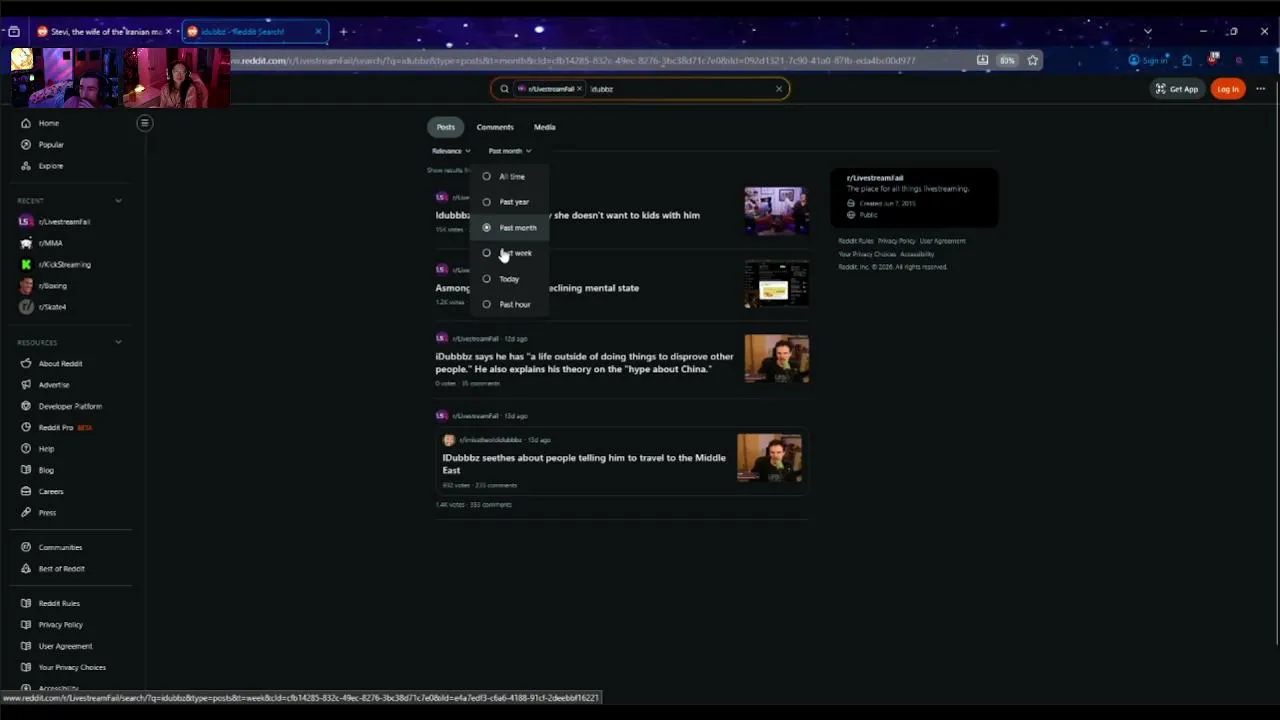Screen dimensions: 1280x720
Task: Open r/Skate4 from recent communities
Action: pyautogui.click(x=52, y=307)
